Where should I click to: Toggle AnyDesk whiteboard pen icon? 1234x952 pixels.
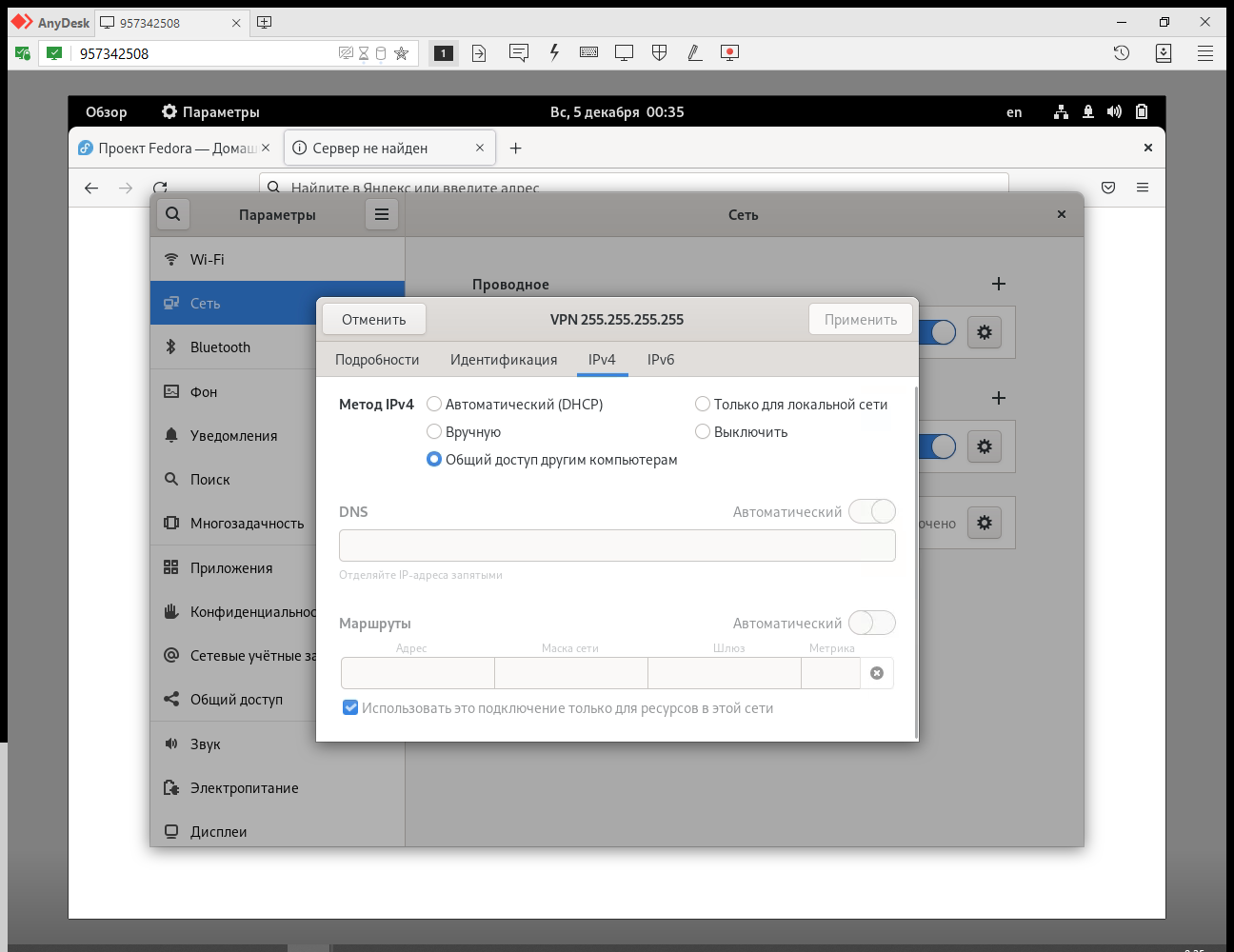(694, 53)
